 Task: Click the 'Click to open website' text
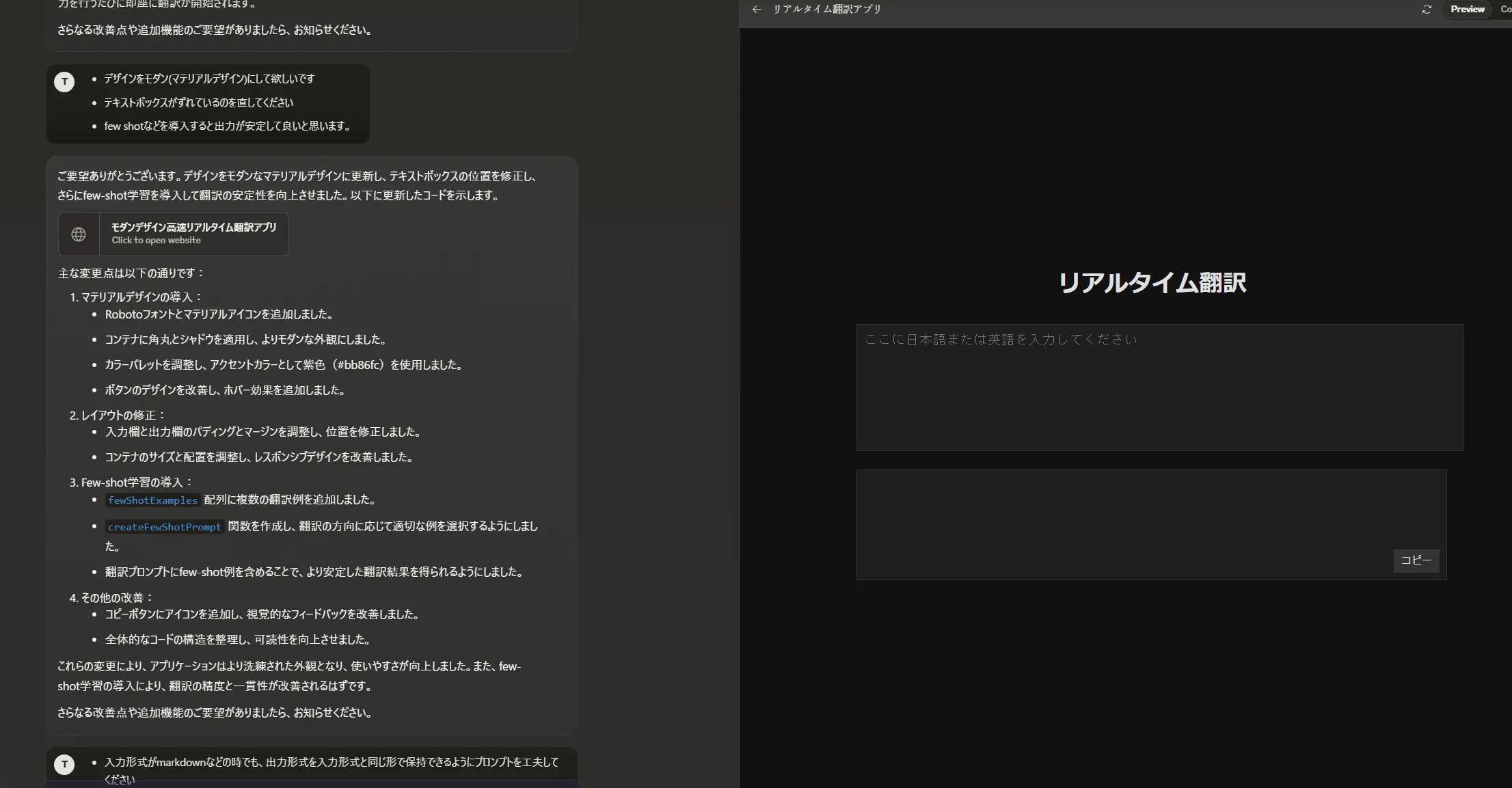tap(156, 241)
